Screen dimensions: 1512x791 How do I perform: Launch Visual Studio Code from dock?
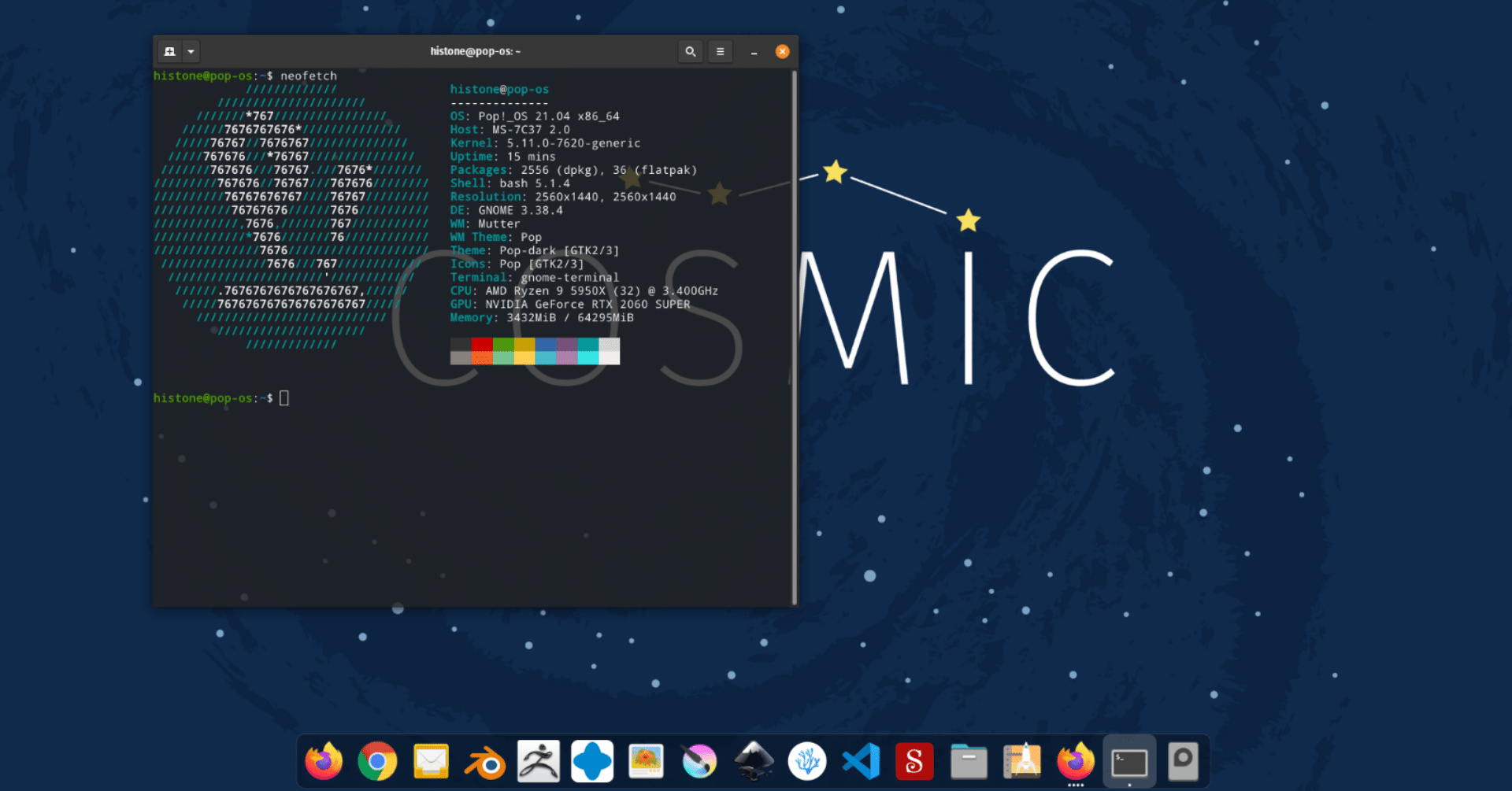861,761
